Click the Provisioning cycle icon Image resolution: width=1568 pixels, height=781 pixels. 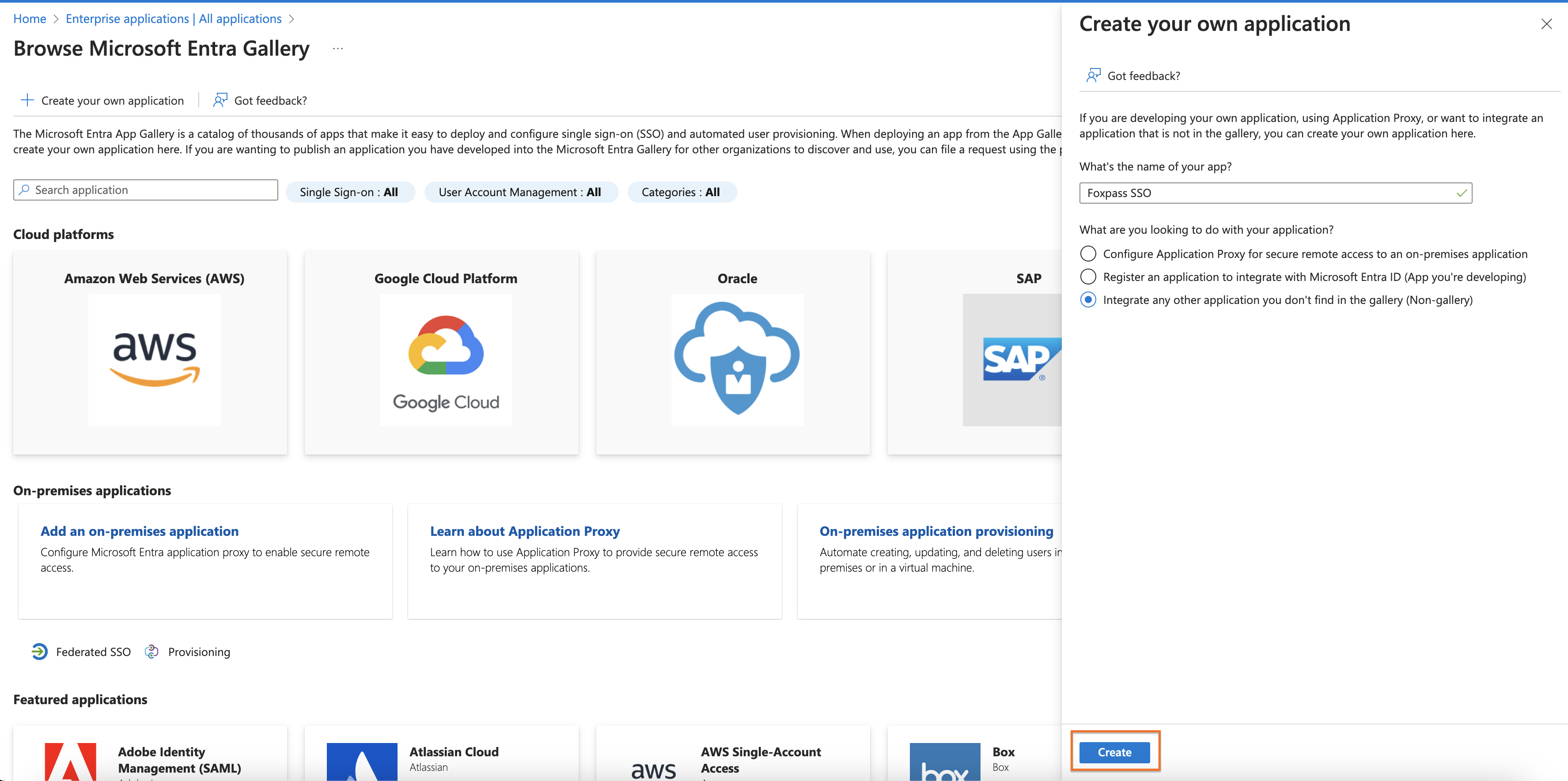click(x=151, y=652)
